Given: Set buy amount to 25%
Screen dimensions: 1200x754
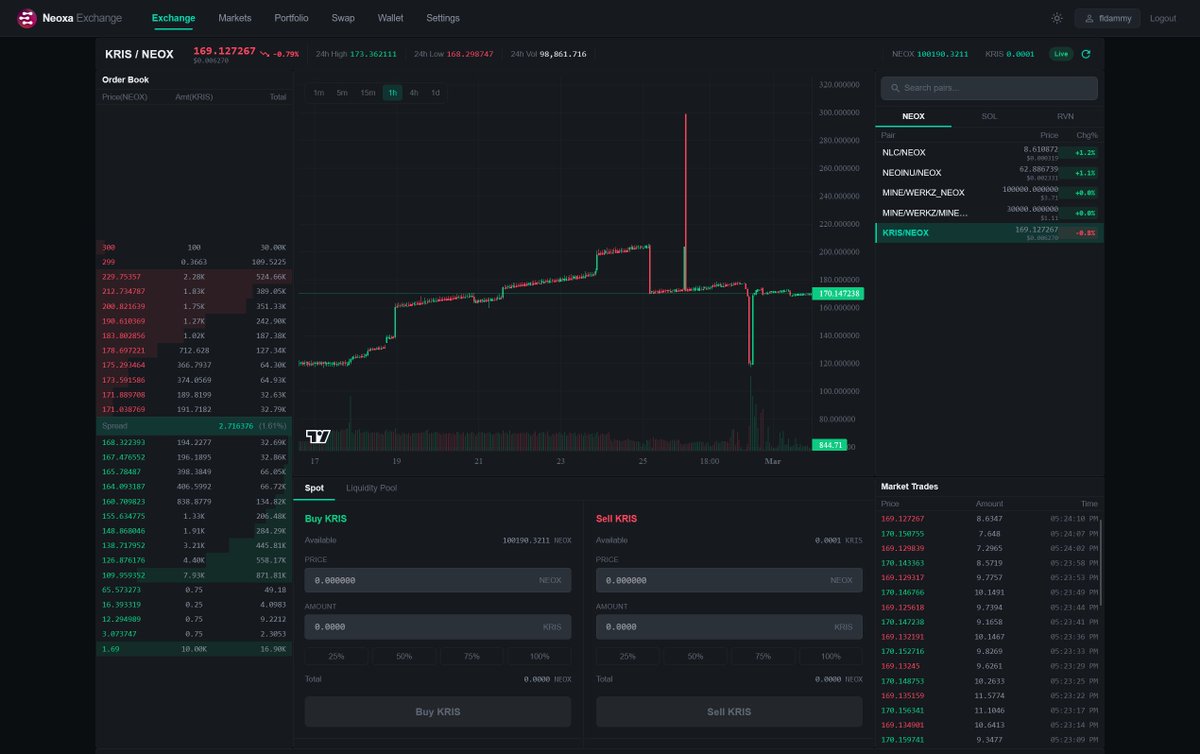Looking at the screenshot, I should pyautogui.click(x=337, y=656).
